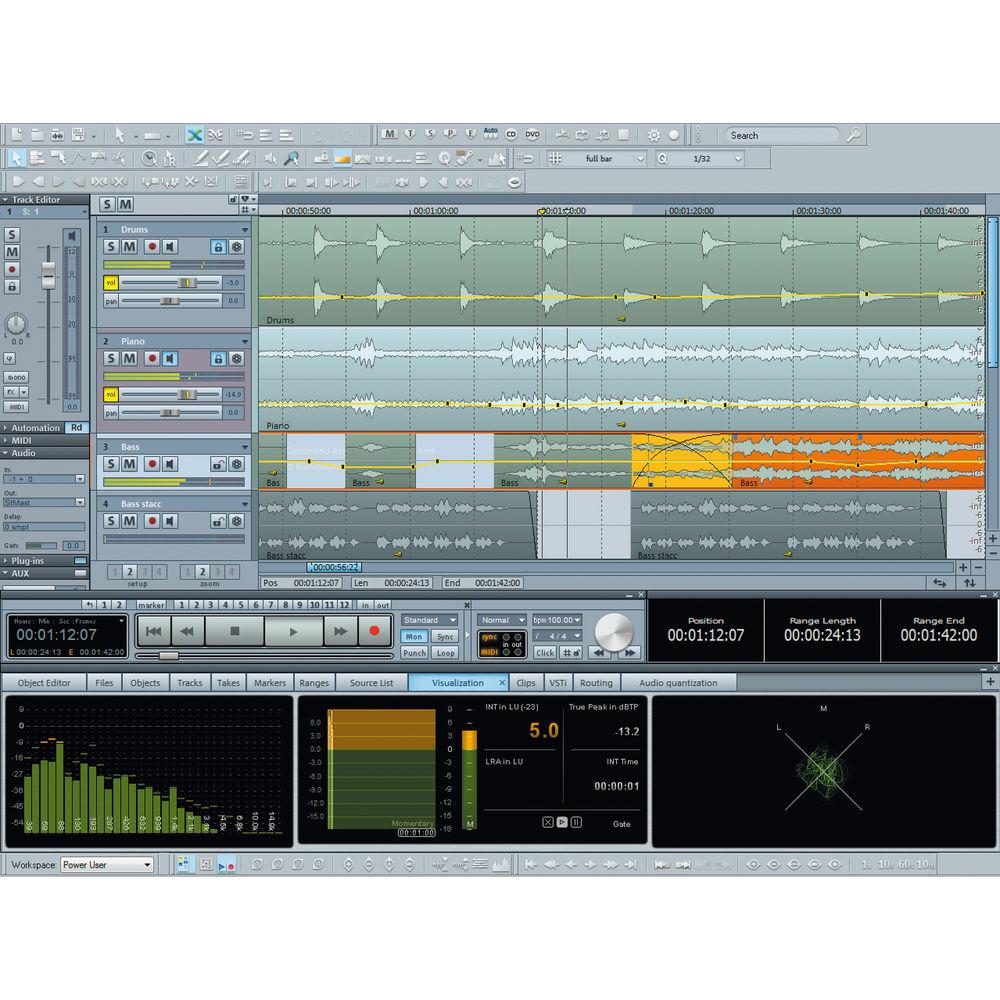Image resolution: width=1000 pixels, height=1000 pixels.
Task: Enable Loop in the transport
Action: point(445,652)
